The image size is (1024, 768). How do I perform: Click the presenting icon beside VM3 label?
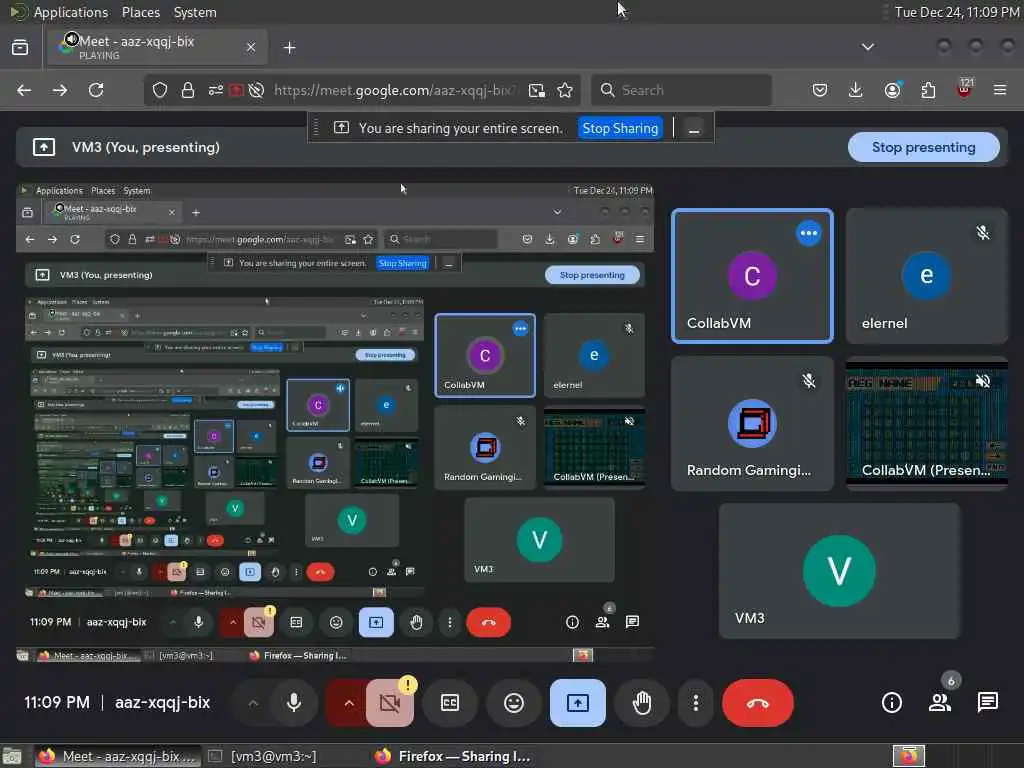click(x=44, y=147)
